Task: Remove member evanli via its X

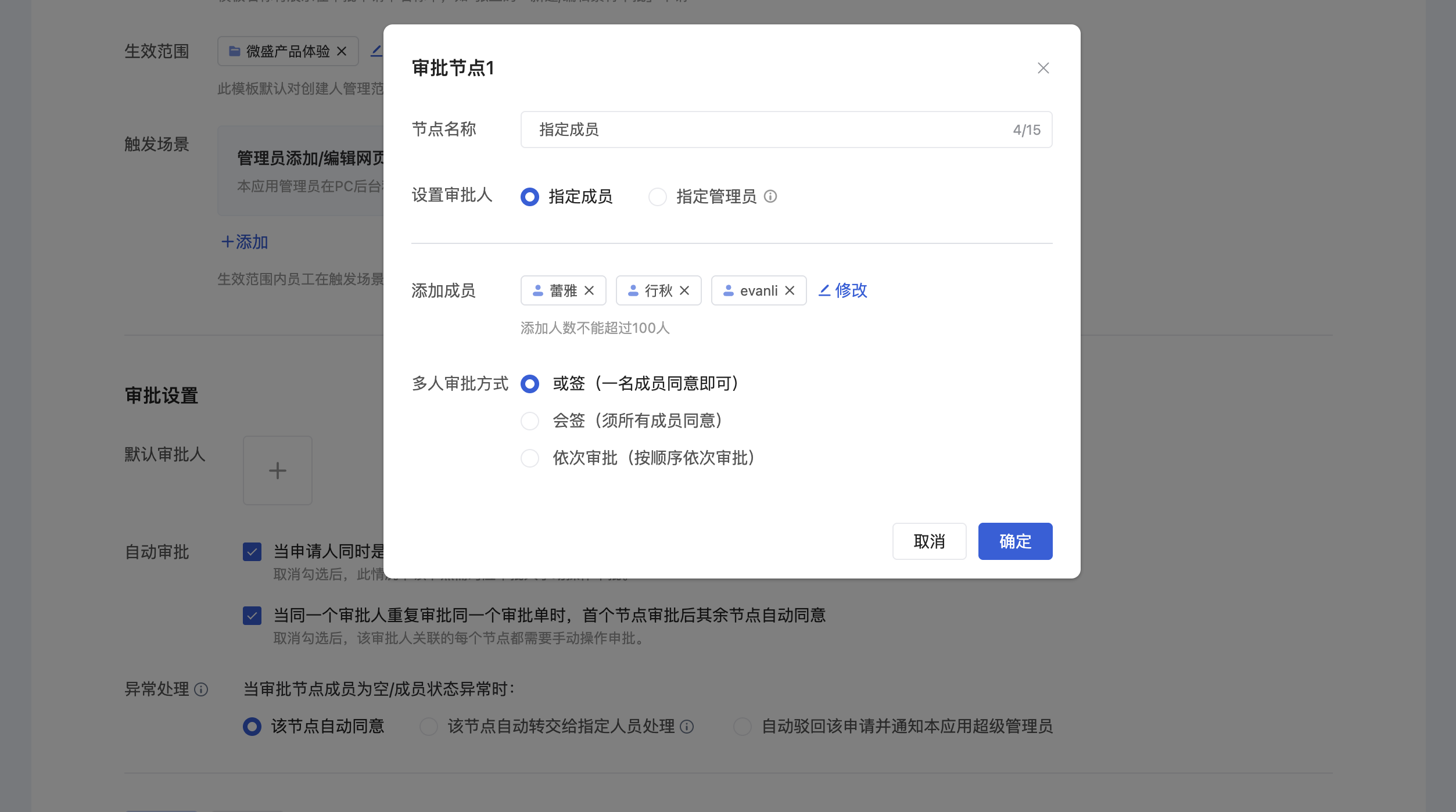Action: point(790,290)
